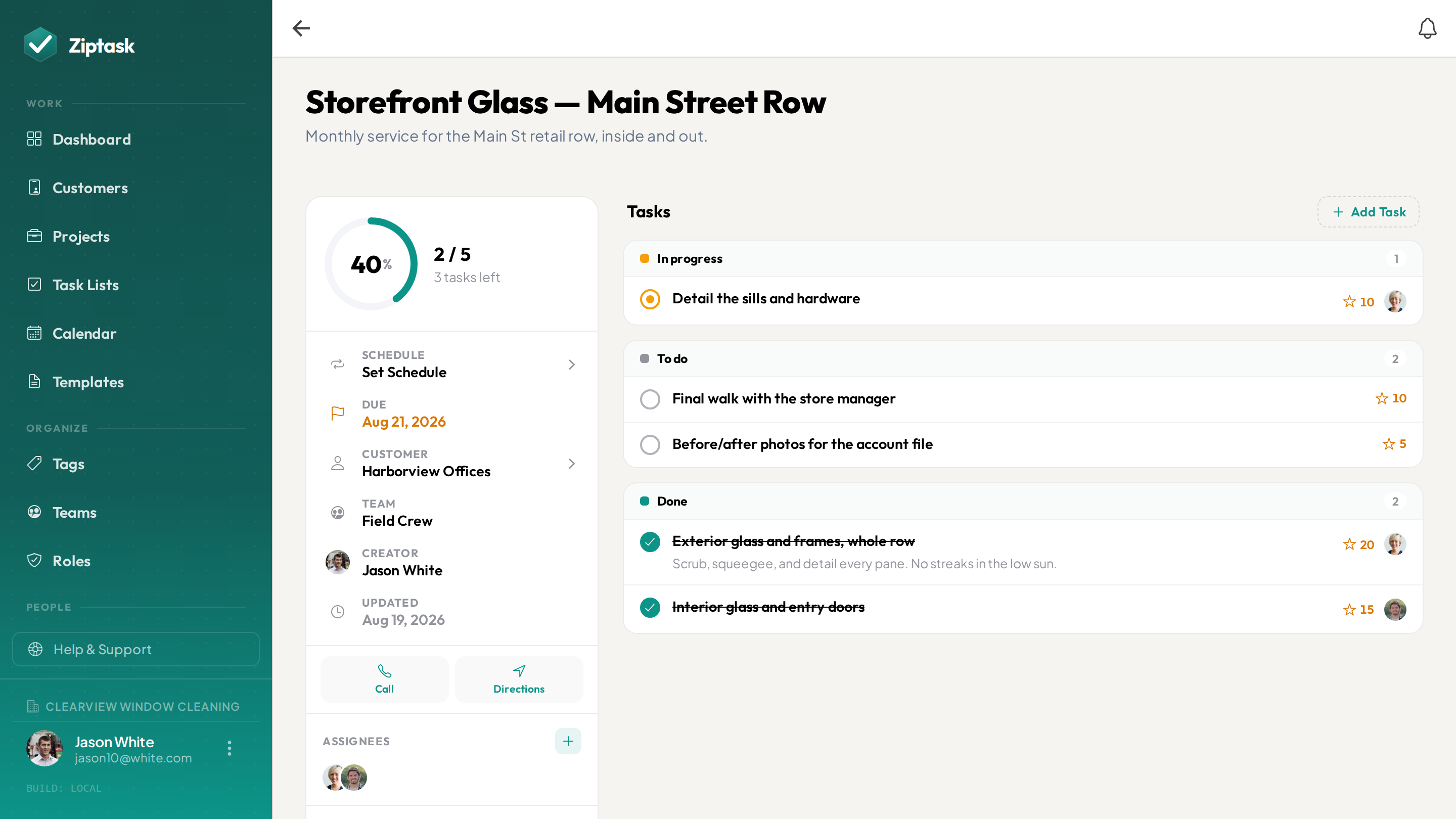Click star points on Interior glass task
Image resolution: width=1456 pixels, height=819 pixels.
coord(1357,609)
